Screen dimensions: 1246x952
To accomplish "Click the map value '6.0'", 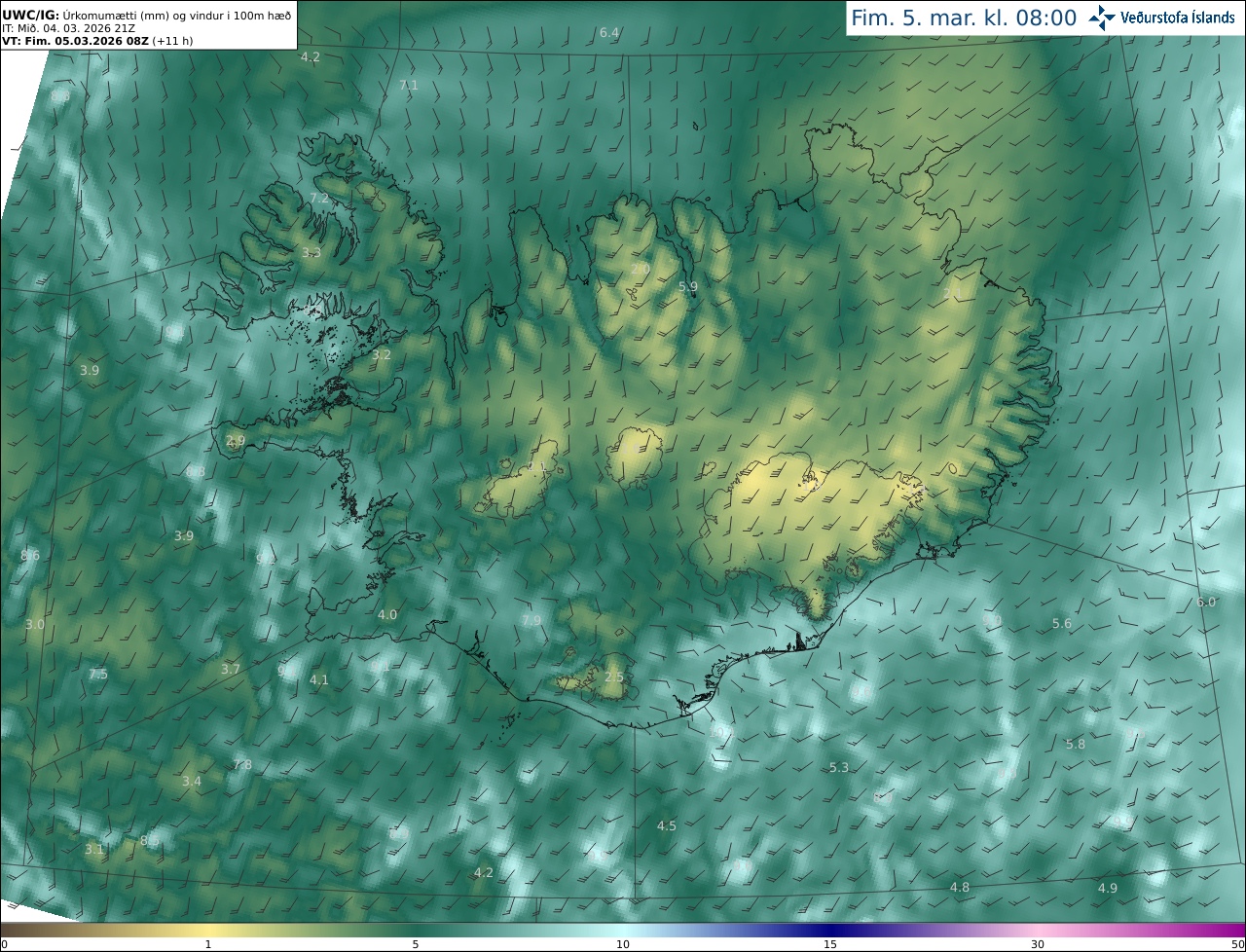I will point(1206,603).
